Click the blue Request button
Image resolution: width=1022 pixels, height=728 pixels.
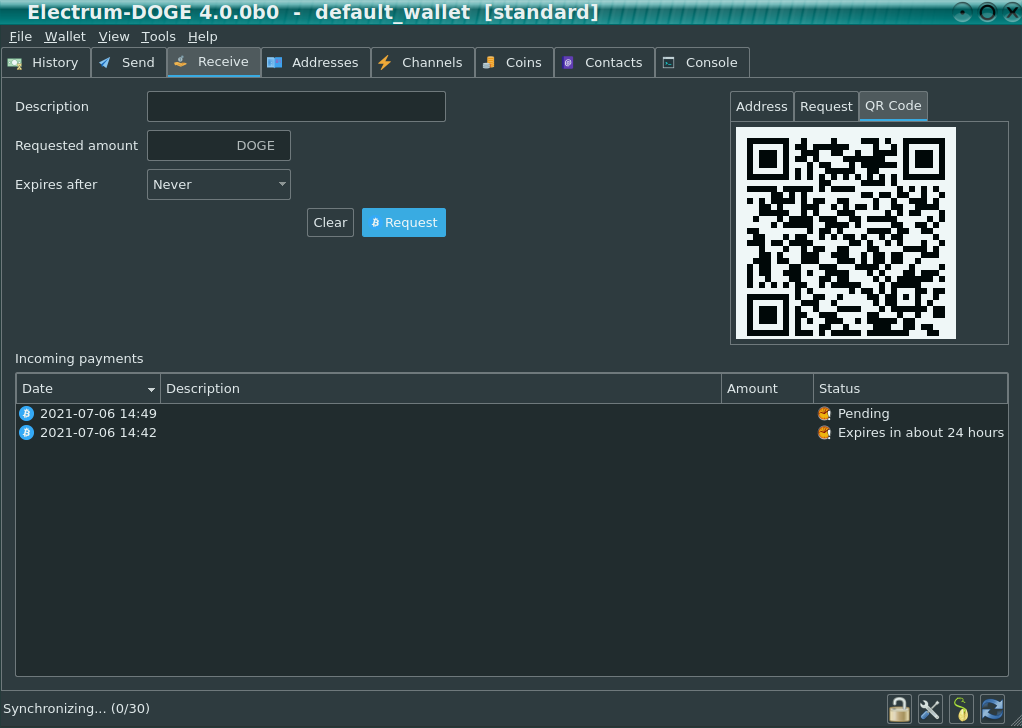[x=404, y=222]
